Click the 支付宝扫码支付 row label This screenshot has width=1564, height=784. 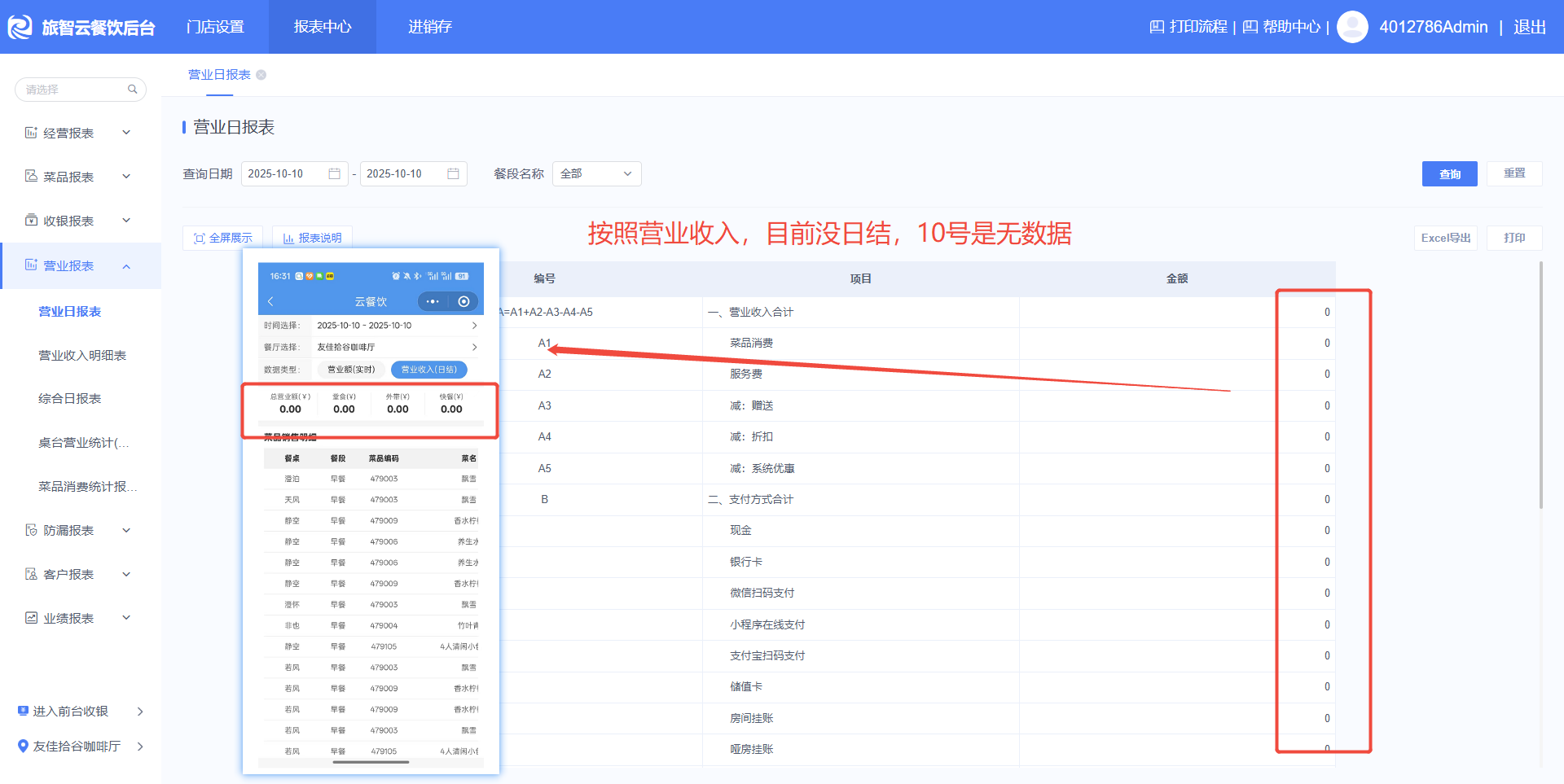[767, 656]
